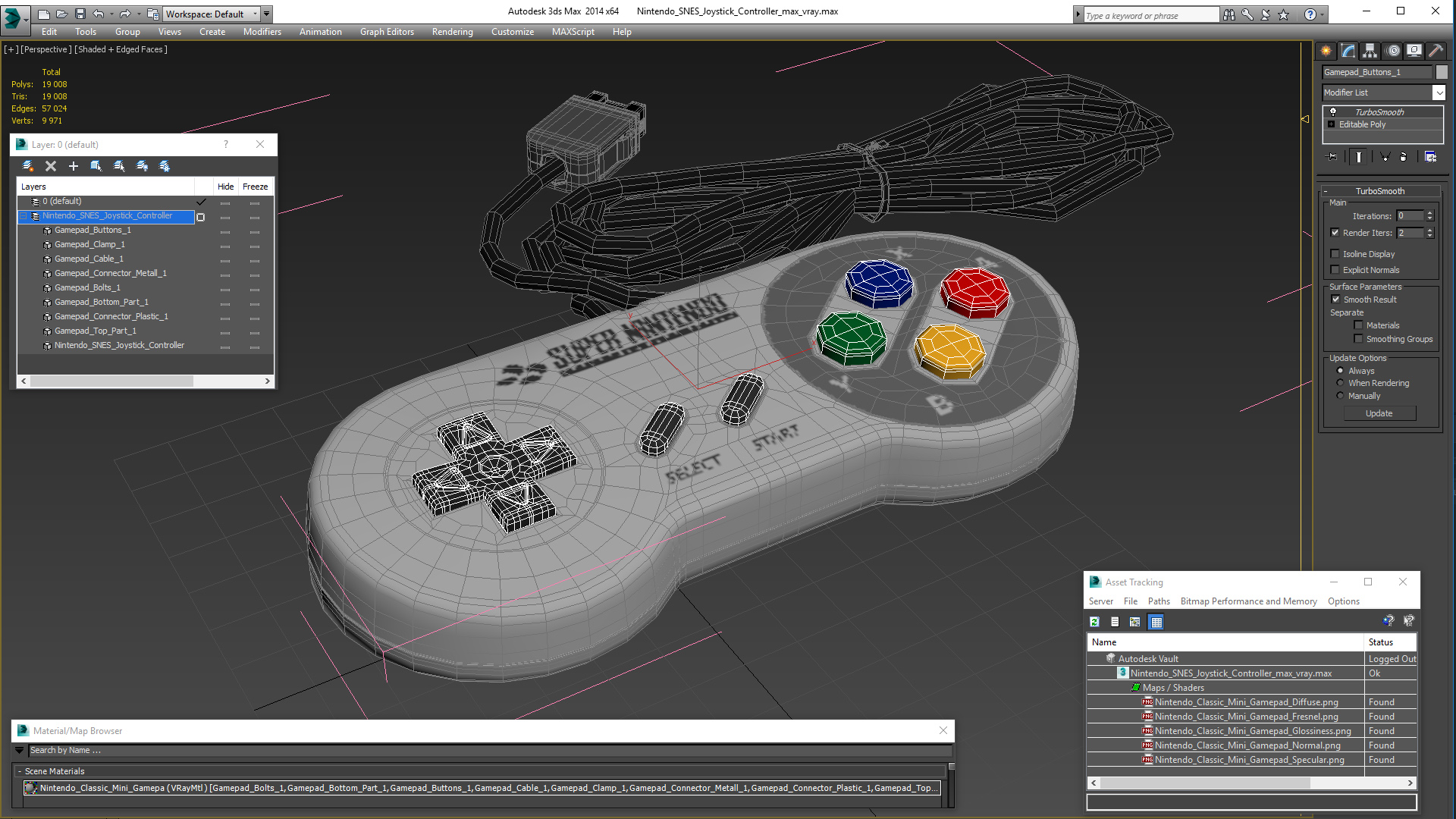This screenshot has width=1456, height=819.
Task: Click Delete Layer X icon in Layer dialog
Action: coord(51,166)
